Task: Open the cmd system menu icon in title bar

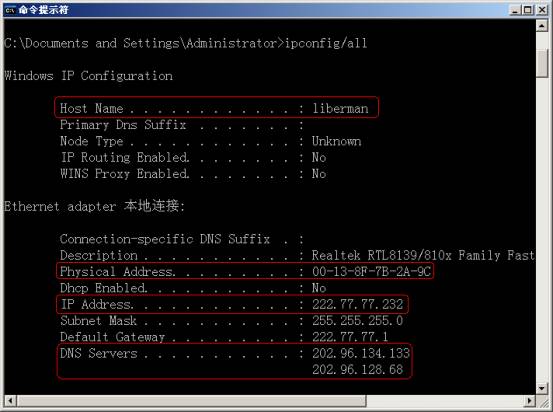Action: click(10, 10)
